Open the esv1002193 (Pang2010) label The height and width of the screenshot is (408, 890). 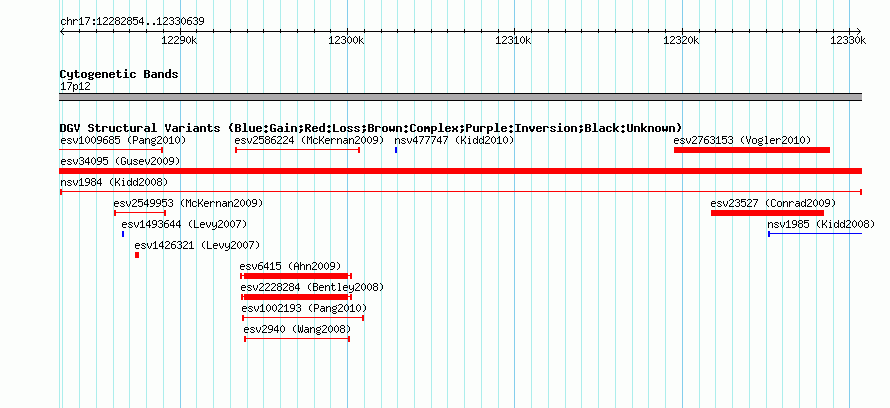304,308
